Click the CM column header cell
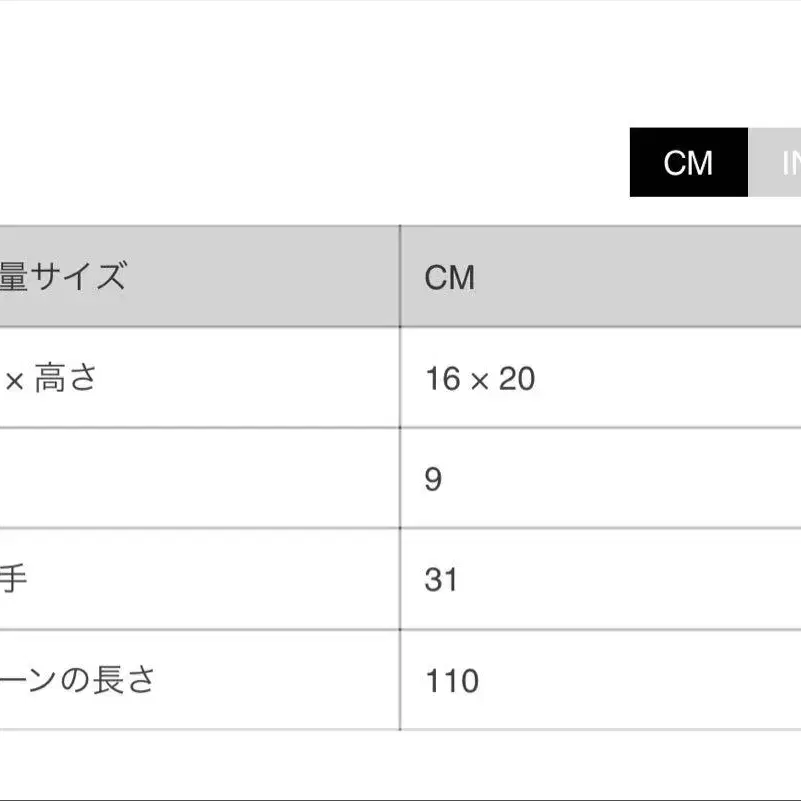 [x=601, y=276]
